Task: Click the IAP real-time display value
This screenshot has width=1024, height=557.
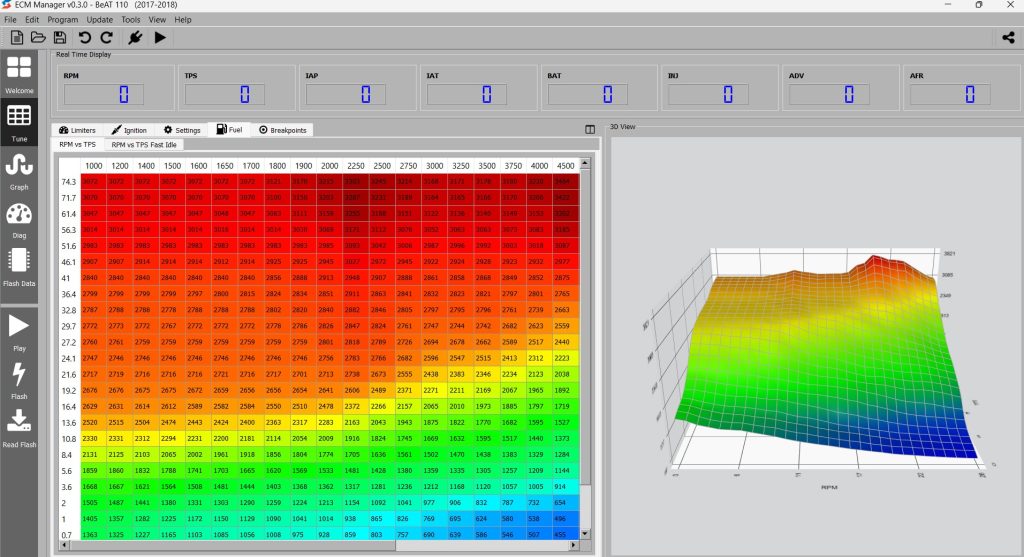Action: click(x=345, y=95)
